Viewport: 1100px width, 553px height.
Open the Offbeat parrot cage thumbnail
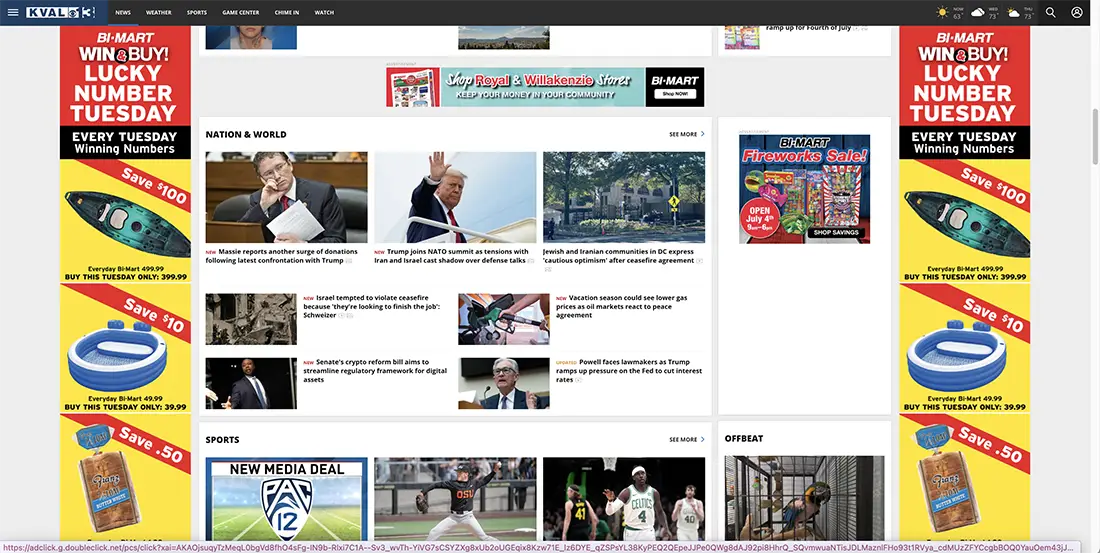point(804,498)
